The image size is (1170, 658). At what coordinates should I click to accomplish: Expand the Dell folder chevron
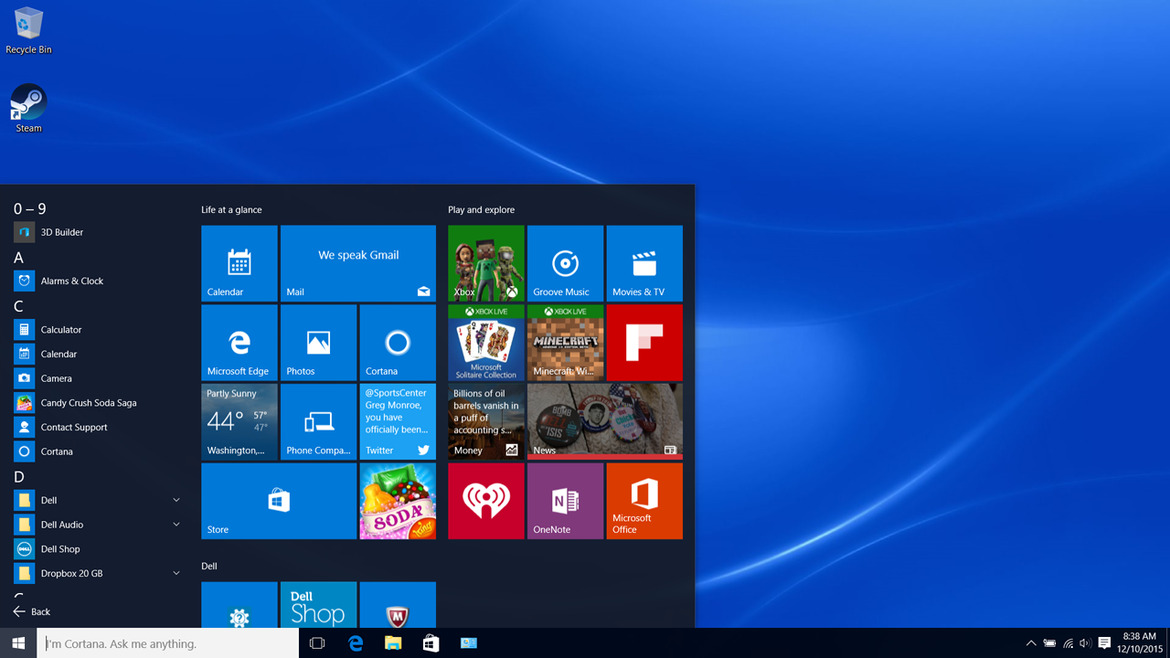tap(176, 500)
